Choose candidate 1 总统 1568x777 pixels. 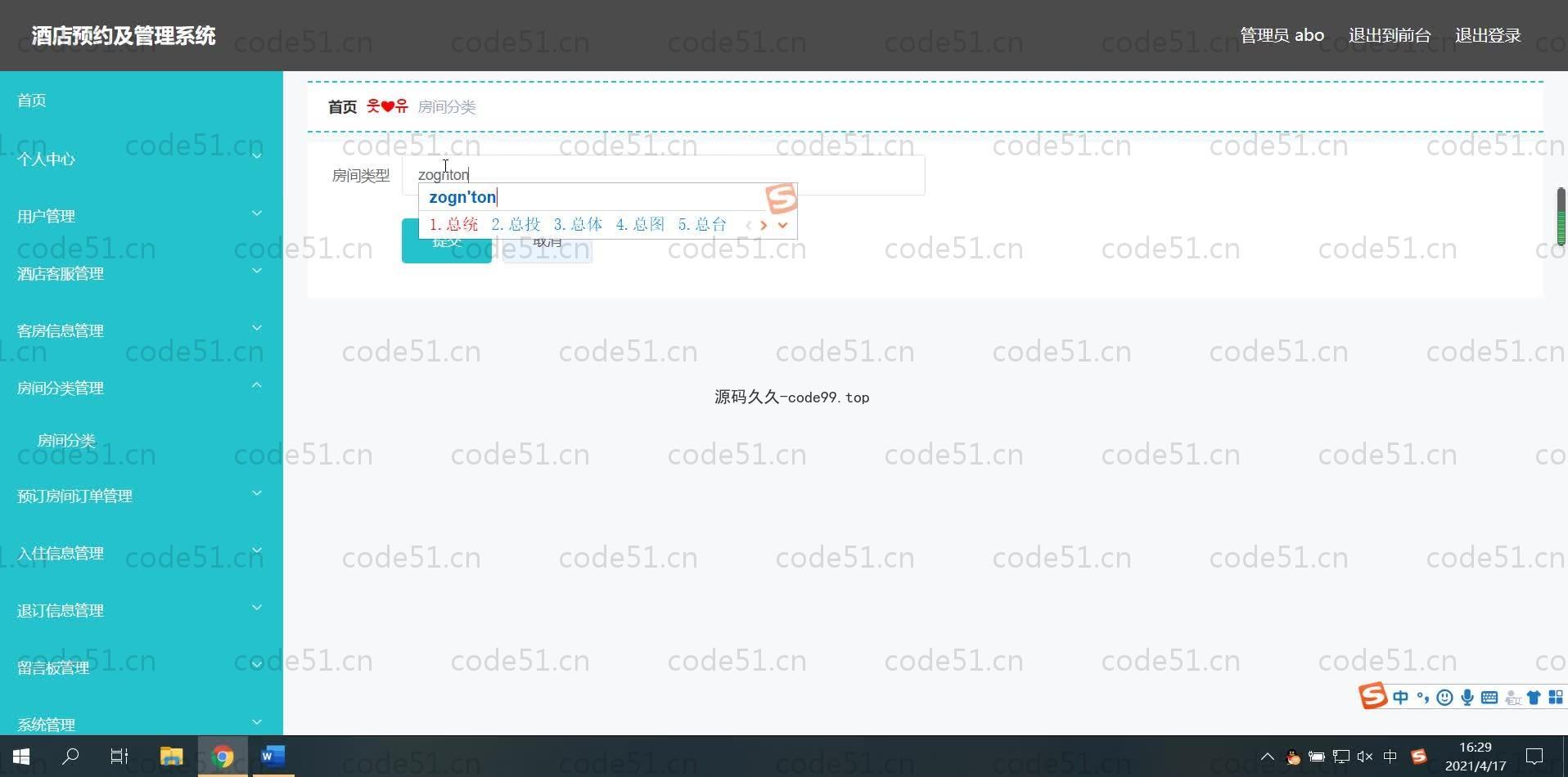click(453, 224)
